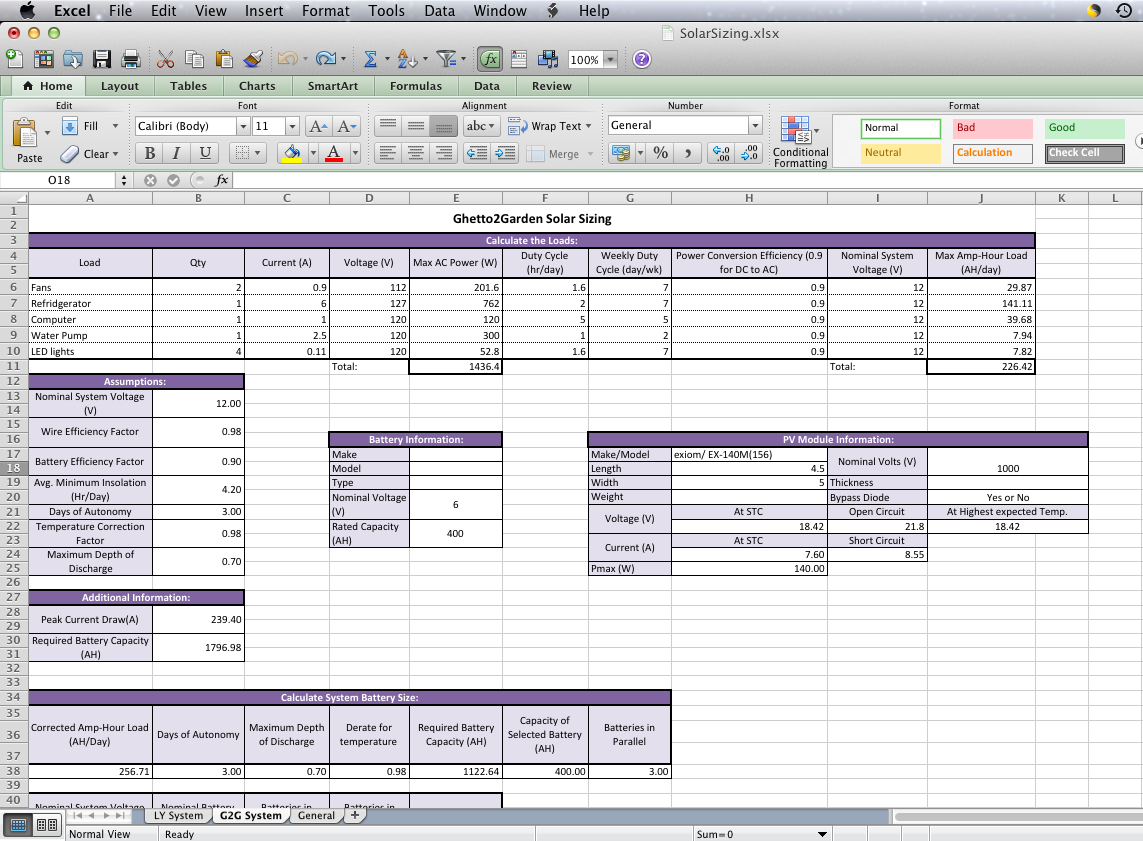Viewport: 1143px width, 841px height.
Task: Click the Increase Decimal icon
Action: click(719, 153)
